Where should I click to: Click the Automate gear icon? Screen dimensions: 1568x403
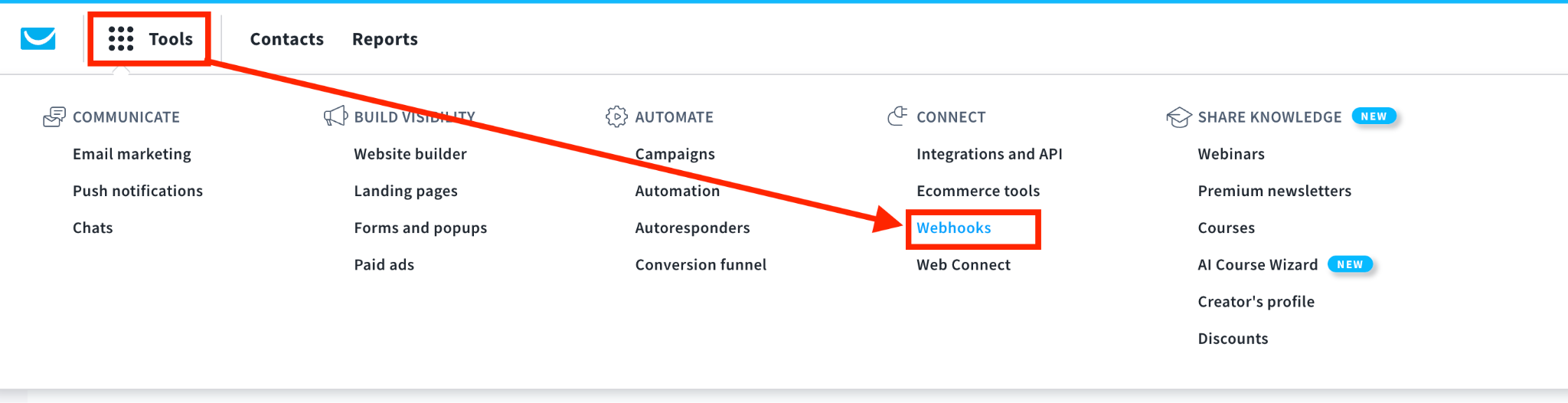pyautogui.click(x=616, y=116)
